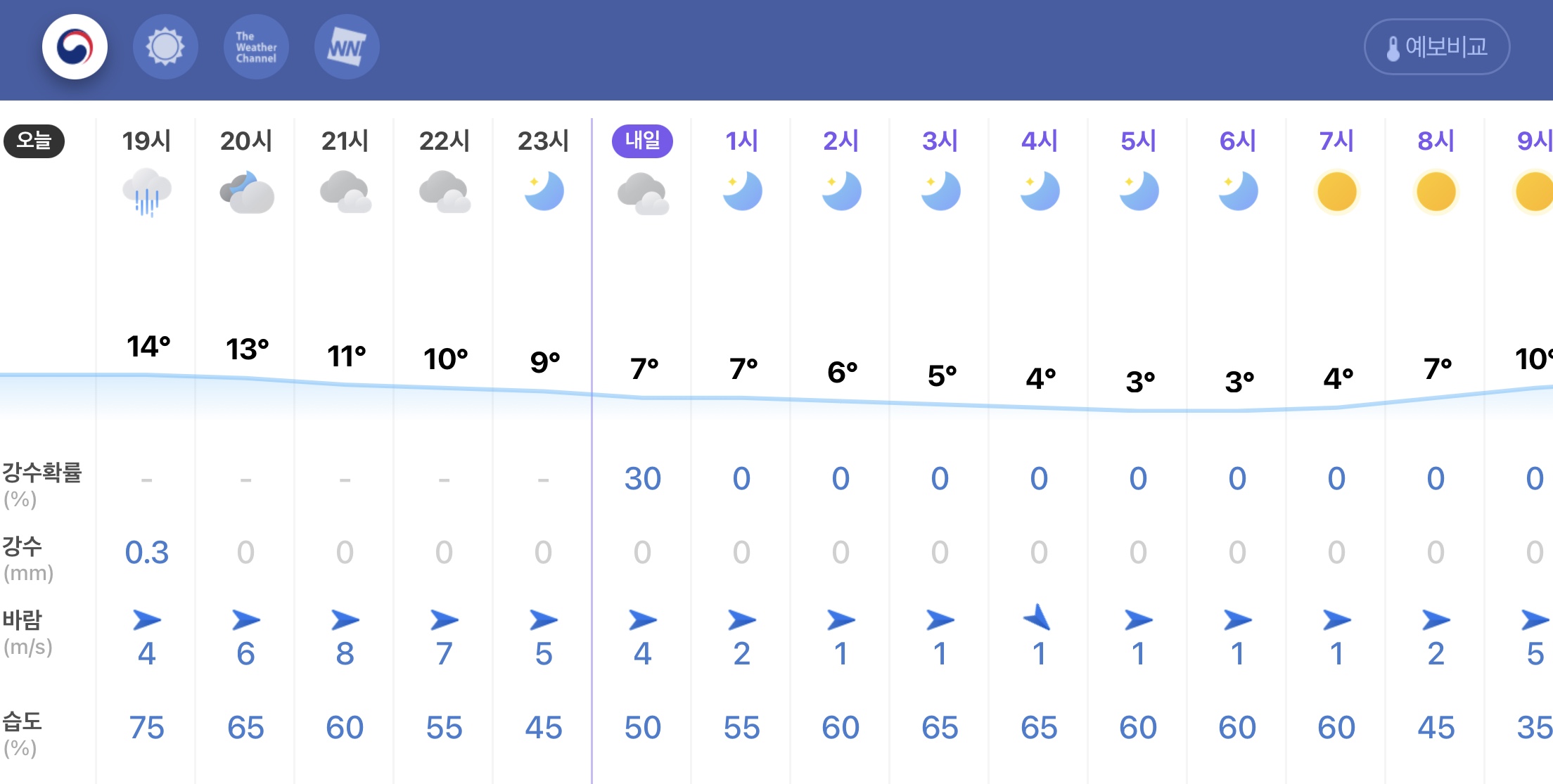This screenshot has height=784, width=1553.
Task: Select the 내일 tomorrow label
Action: 642,141
